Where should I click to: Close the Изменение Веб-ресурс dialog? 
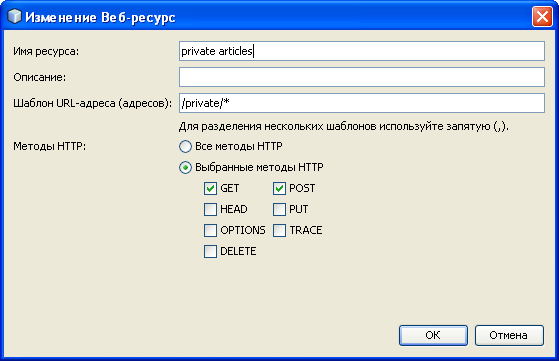(x=542, y=17)
